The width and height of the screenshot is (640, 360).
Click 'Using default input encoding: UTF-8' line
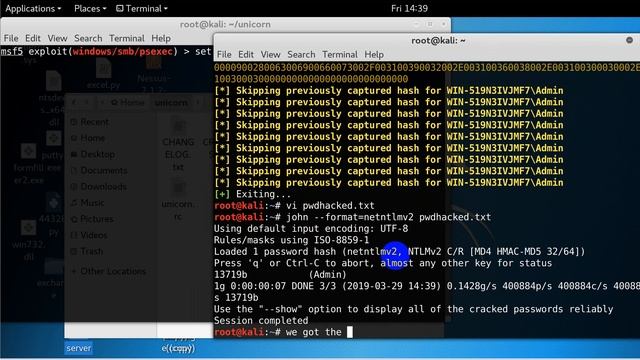point(311,229)
